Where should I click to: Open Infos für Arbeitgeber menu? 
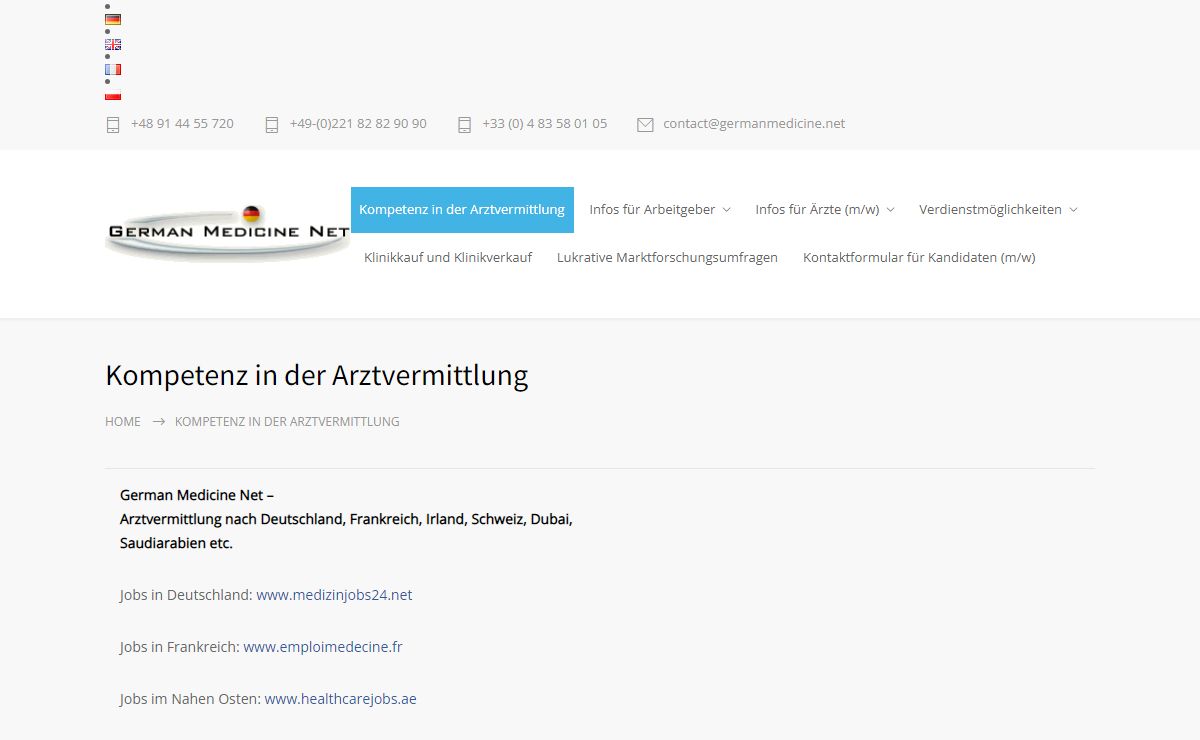click(652, 209)
